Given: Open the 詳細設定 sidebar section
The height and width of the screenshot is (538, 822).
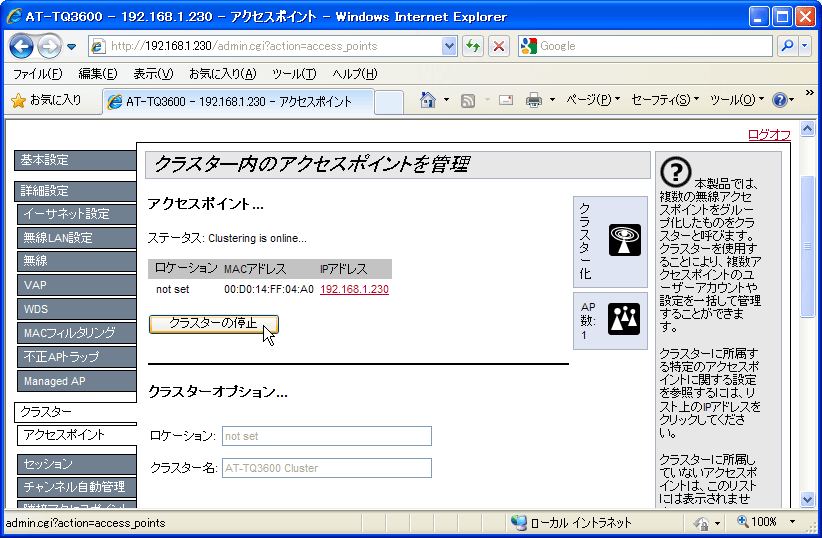Looking at the screenshot, I should tap(75, 191).
